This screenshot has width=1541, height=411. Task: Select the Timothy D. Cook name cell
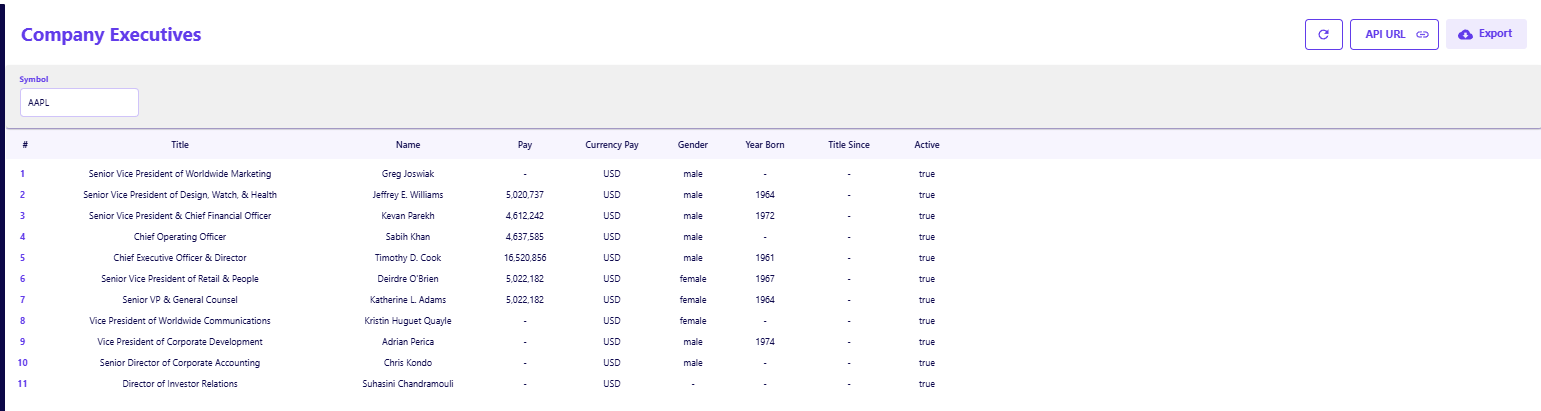coord(408,258)
